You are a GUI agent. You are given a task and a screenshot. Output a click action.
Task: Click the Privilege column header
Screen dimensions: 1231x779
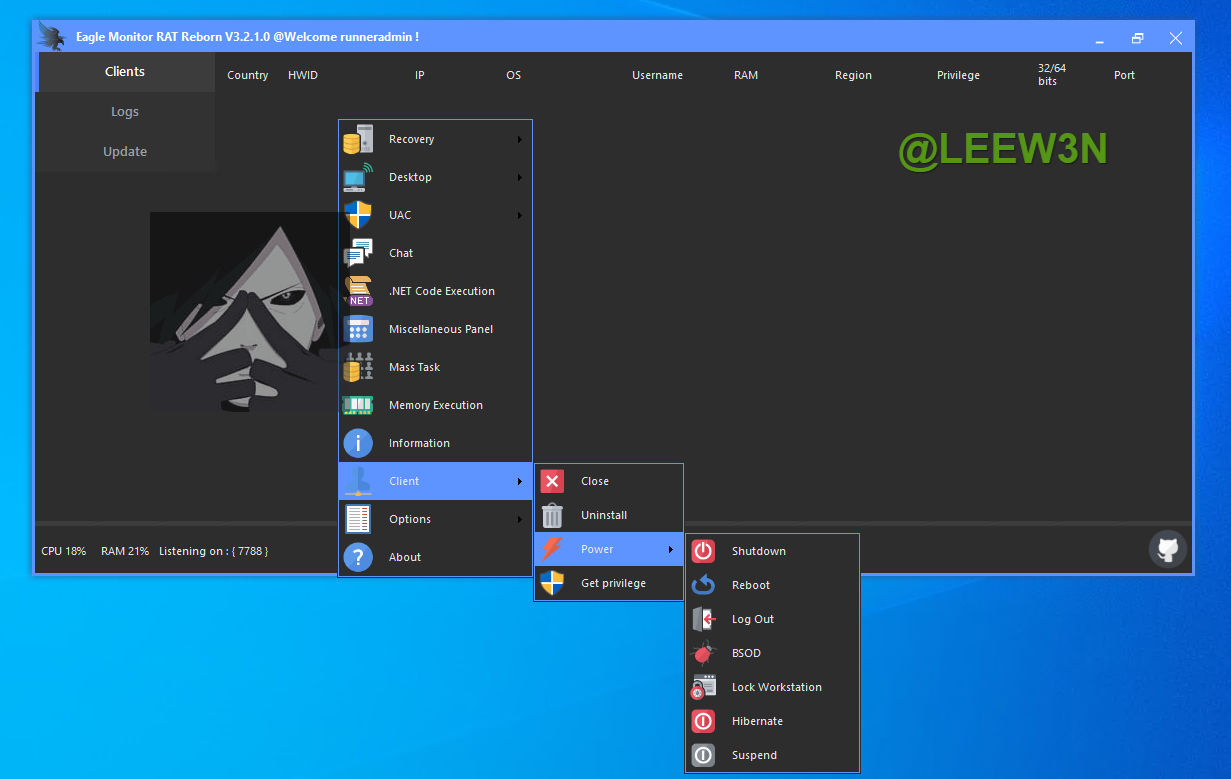point(958,75)
